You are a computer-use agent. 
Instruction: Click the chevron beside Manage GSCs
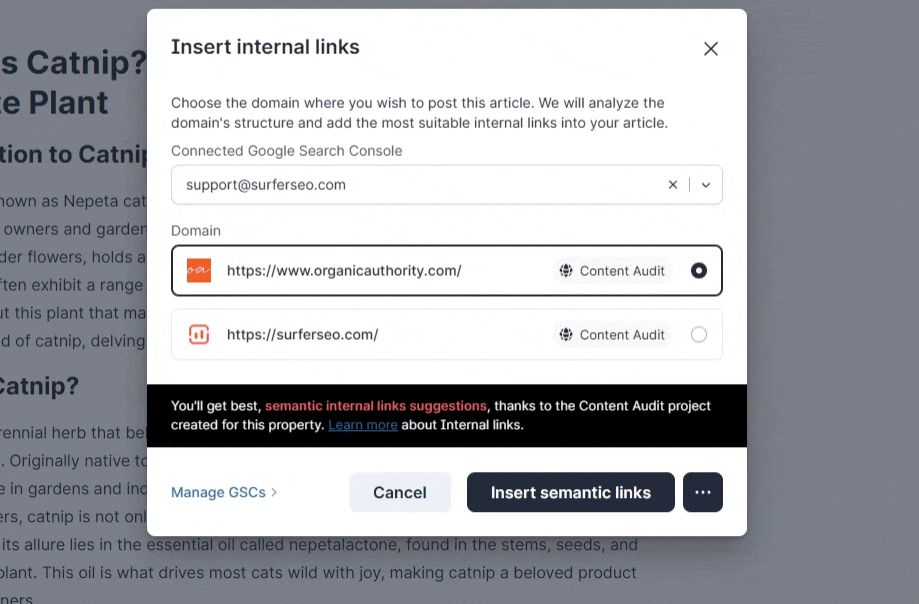(274, 492)
